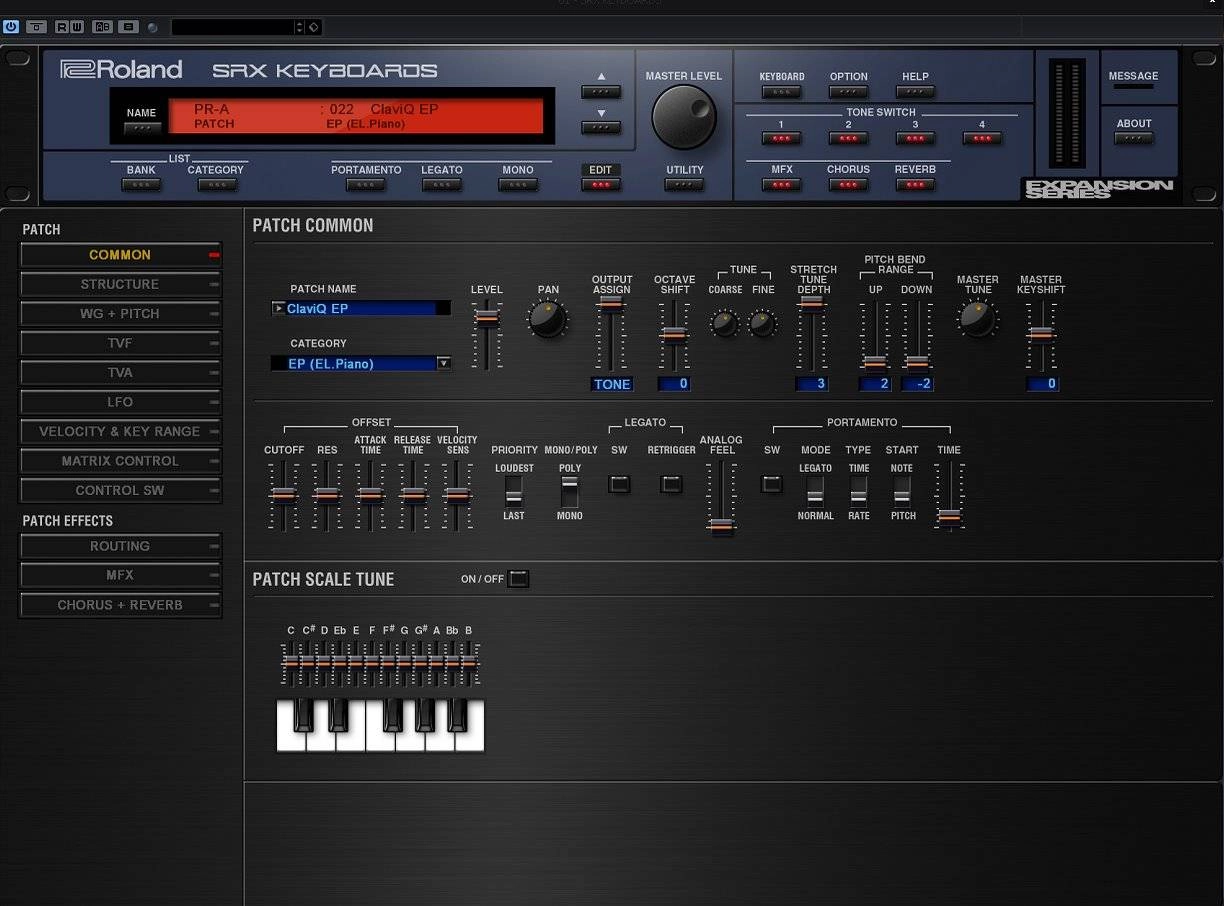Open the ROUTING effects tab
This screenshot has height=906, width=1224.
click(x=120, y=546)
